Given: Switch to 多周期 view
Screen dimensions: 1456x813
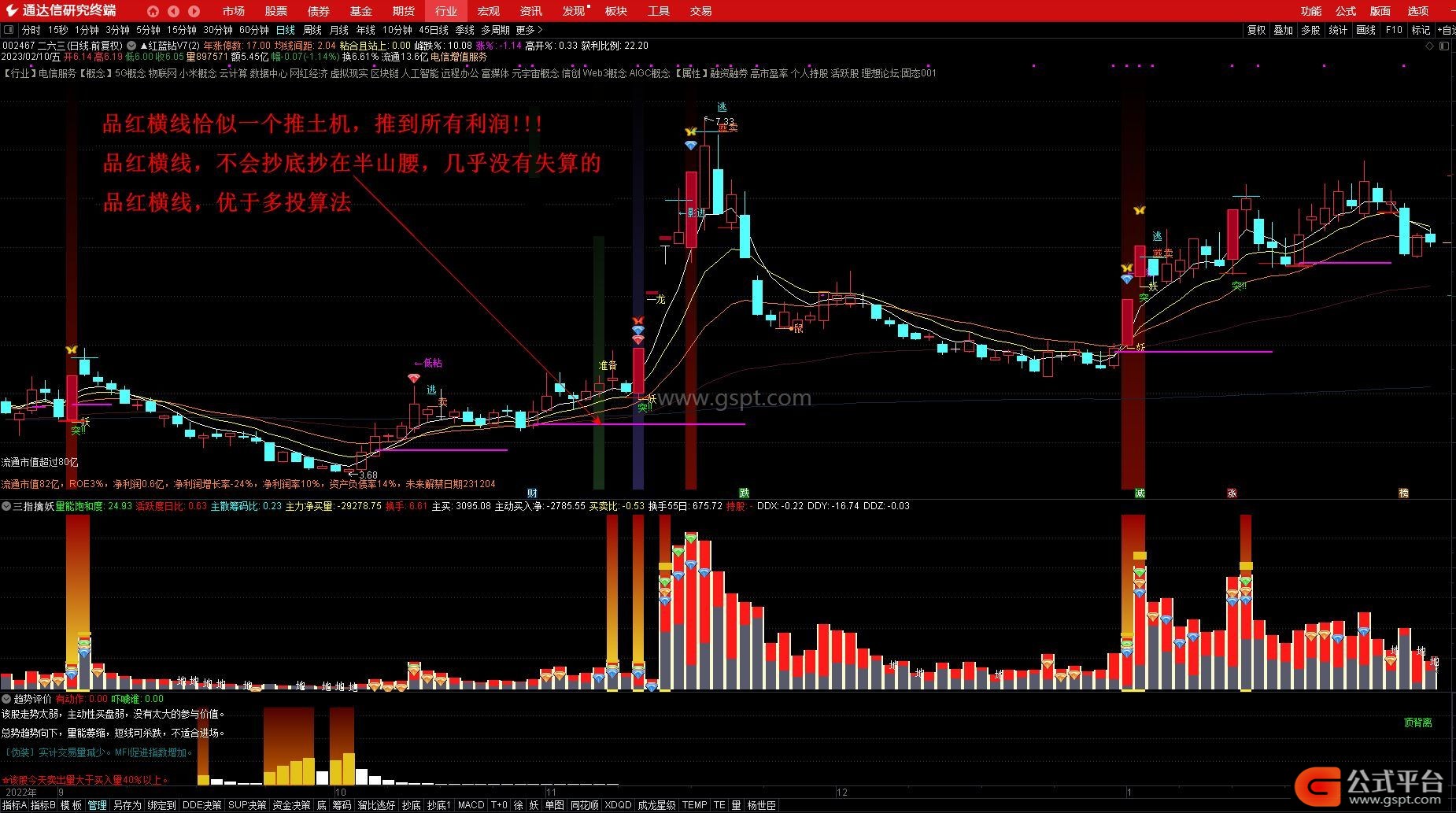Looking at the screenshot, I should coord(495,30).
